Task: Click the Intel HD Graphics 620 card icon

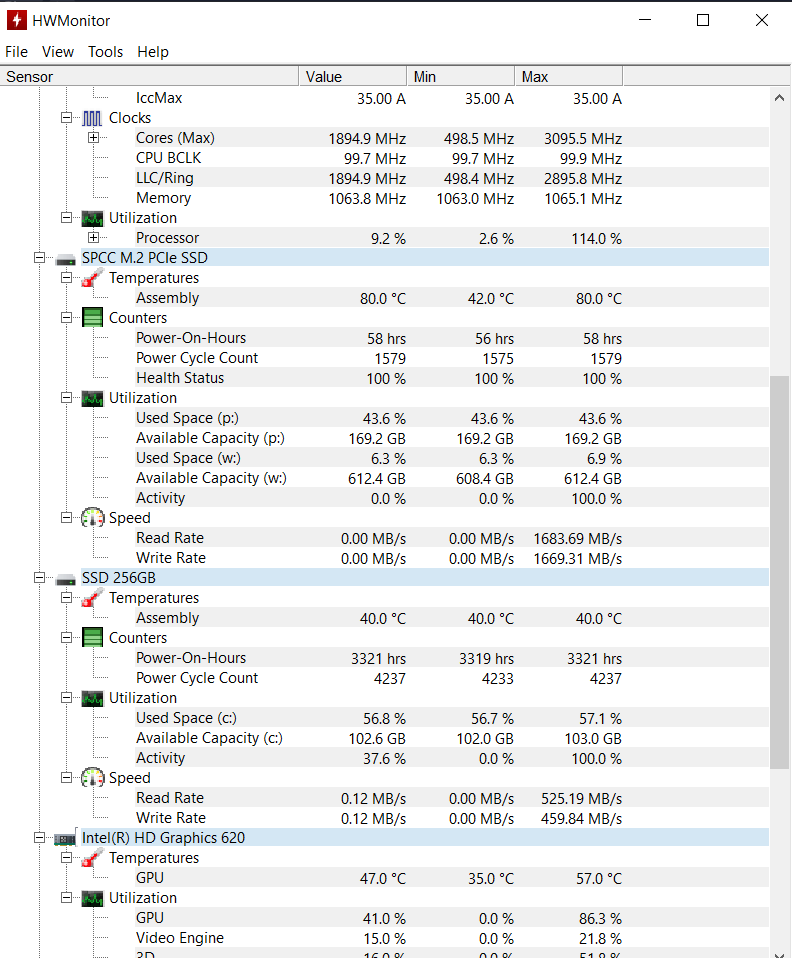Action: tap(66, 838)
